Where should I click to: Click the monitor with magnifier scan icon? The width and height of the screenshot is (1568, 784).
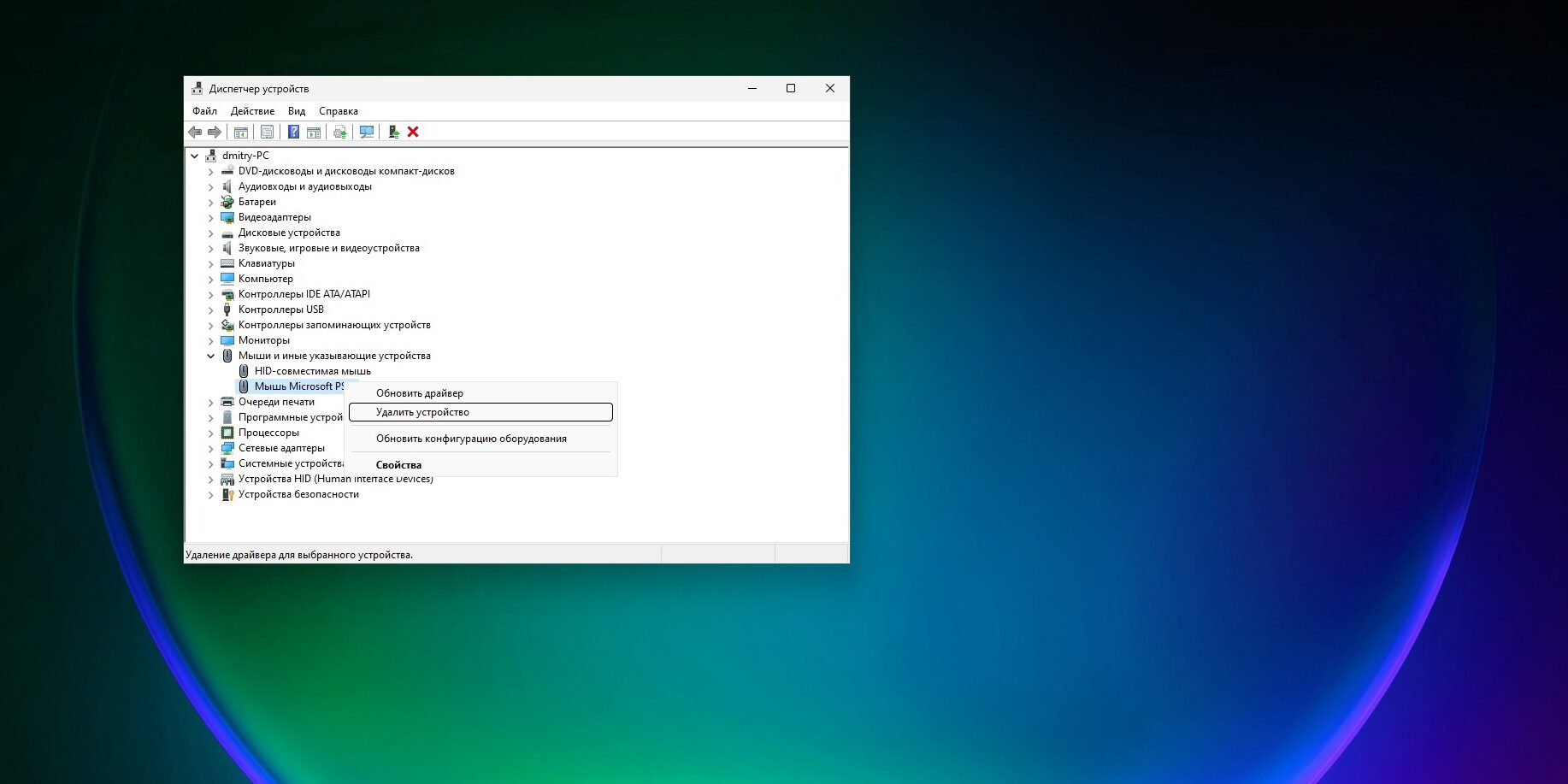pyautogui.click(x=367, y=133)
